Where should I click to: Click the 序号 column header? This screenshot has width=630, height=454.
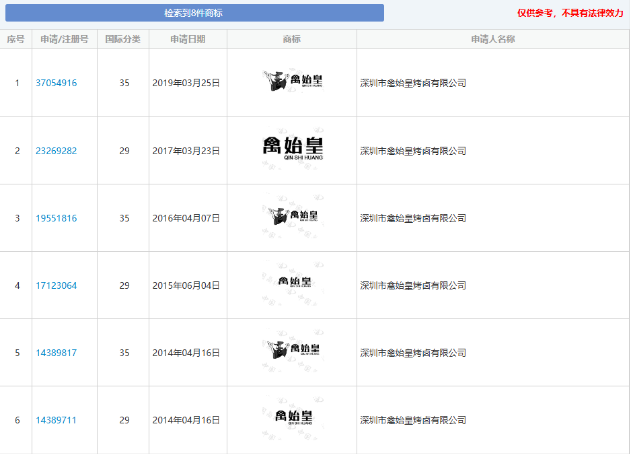tap(16, 40)
